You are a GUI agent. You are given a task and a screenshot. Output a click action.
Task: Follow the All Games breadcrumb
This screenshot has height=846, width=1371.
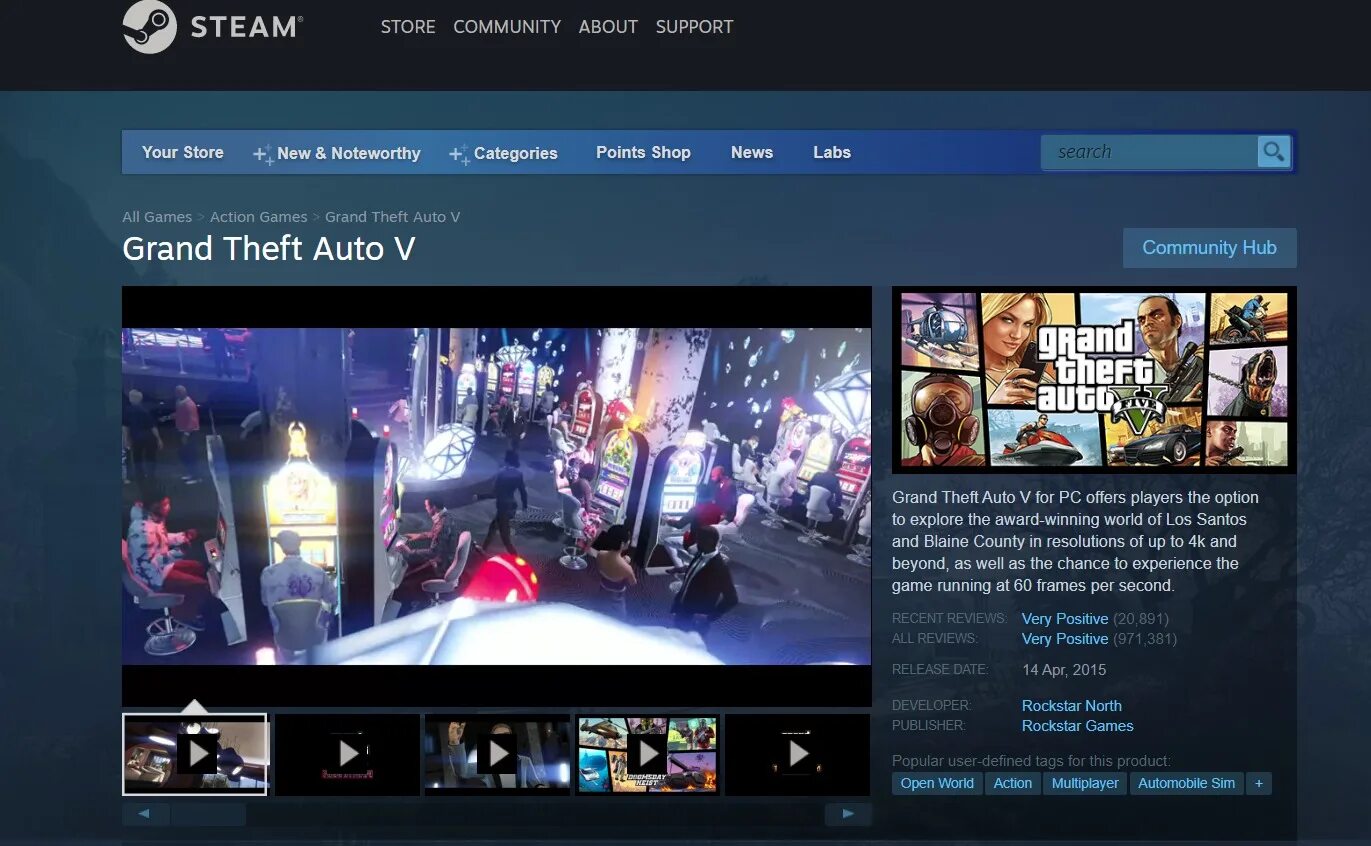157,217
